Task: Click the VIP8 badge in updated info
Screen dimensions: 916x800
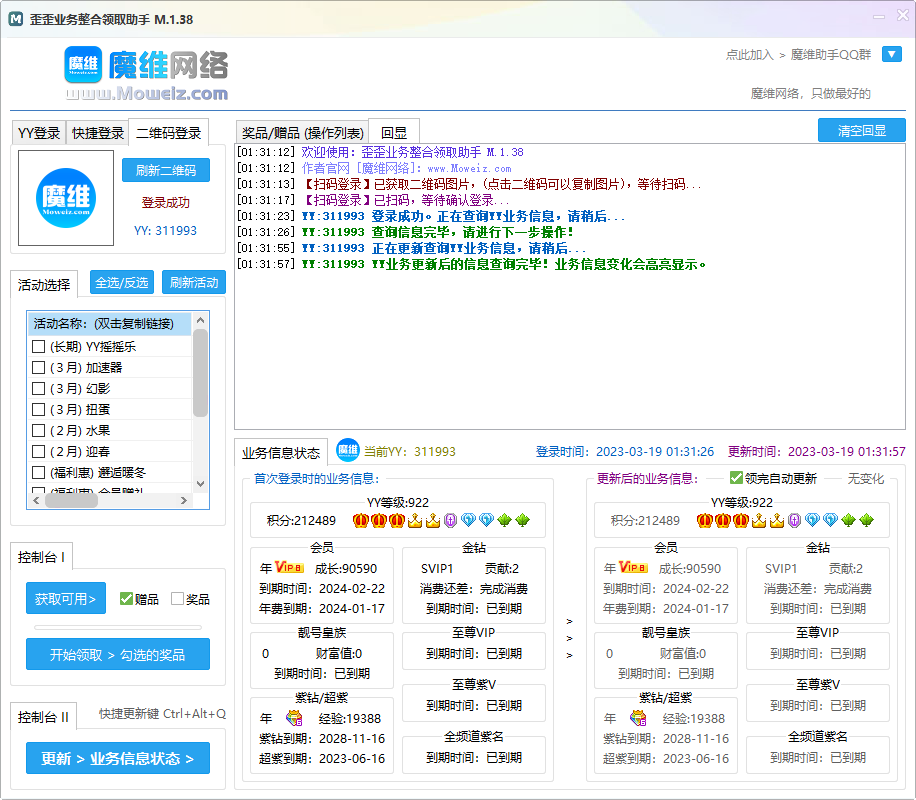Action: coord(633,567)
